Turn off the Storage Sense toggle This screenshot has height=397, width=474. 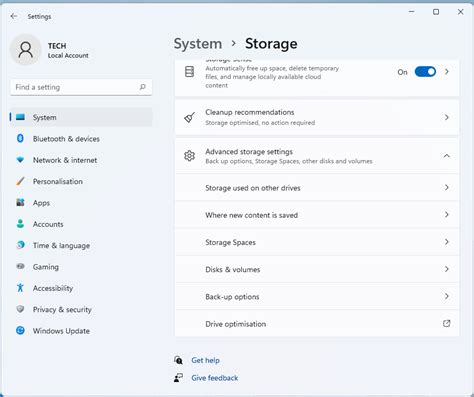click(425, 72)
